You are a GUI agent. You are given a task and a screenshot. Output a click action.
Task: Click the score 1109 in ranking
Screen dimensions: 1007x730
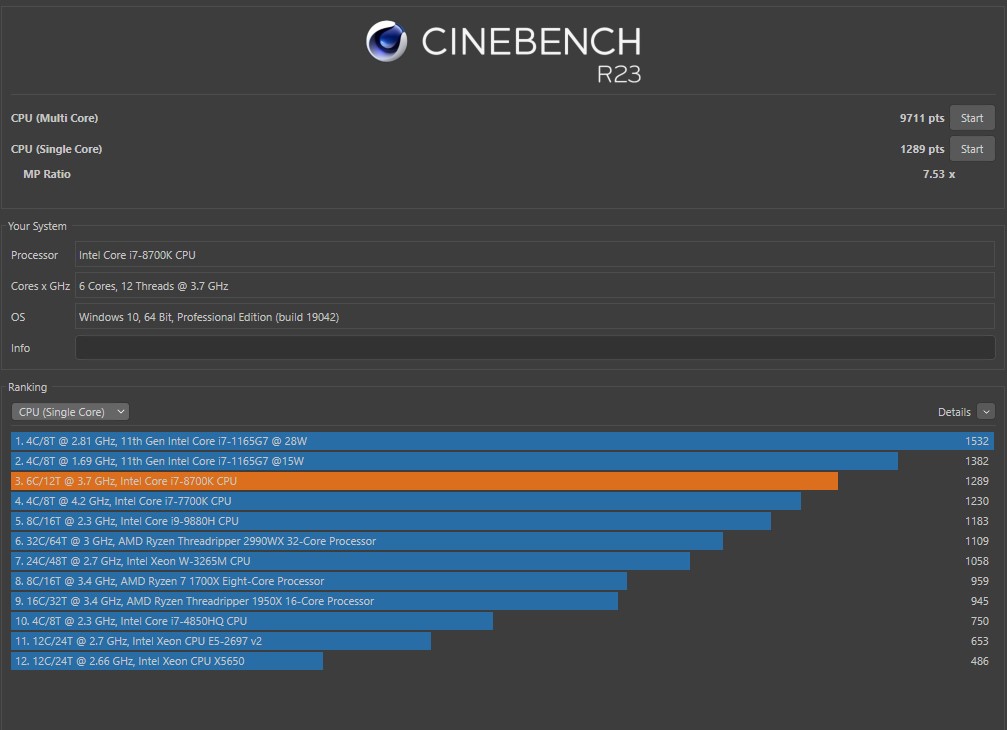[977, 541]
